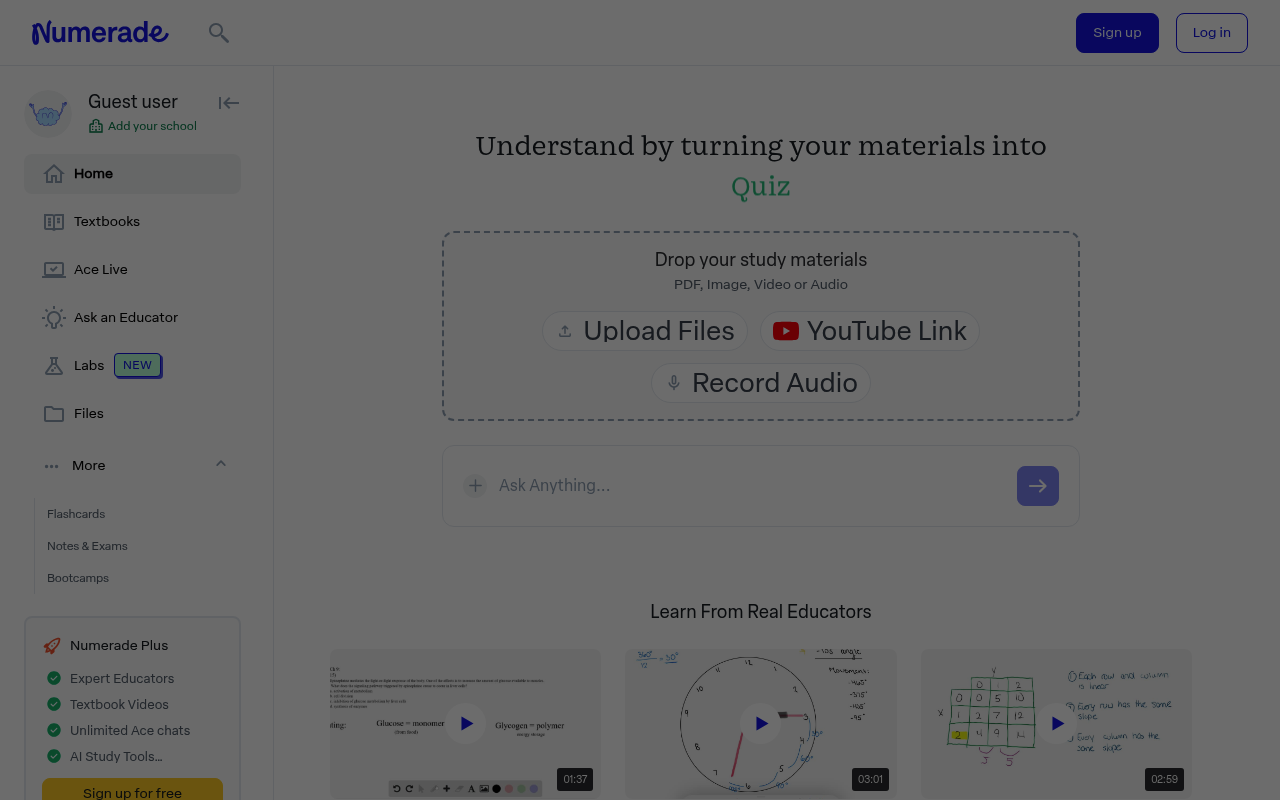
Task: Click Upload Files button
Action: pos(645,331)
